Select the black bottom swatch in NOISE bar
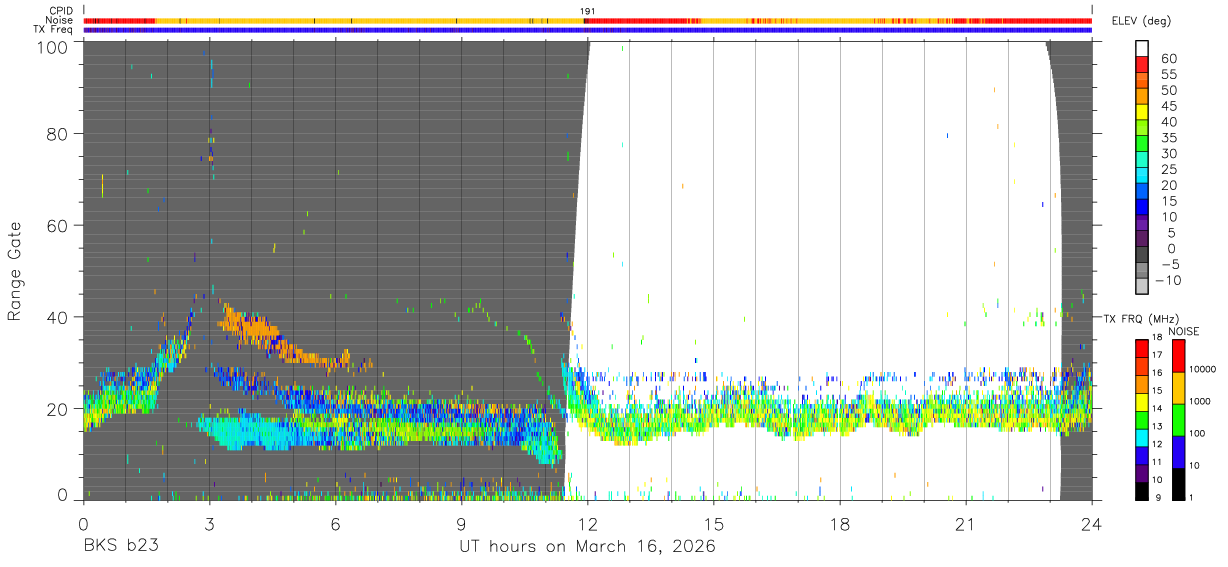 [x=1179, y=484]
